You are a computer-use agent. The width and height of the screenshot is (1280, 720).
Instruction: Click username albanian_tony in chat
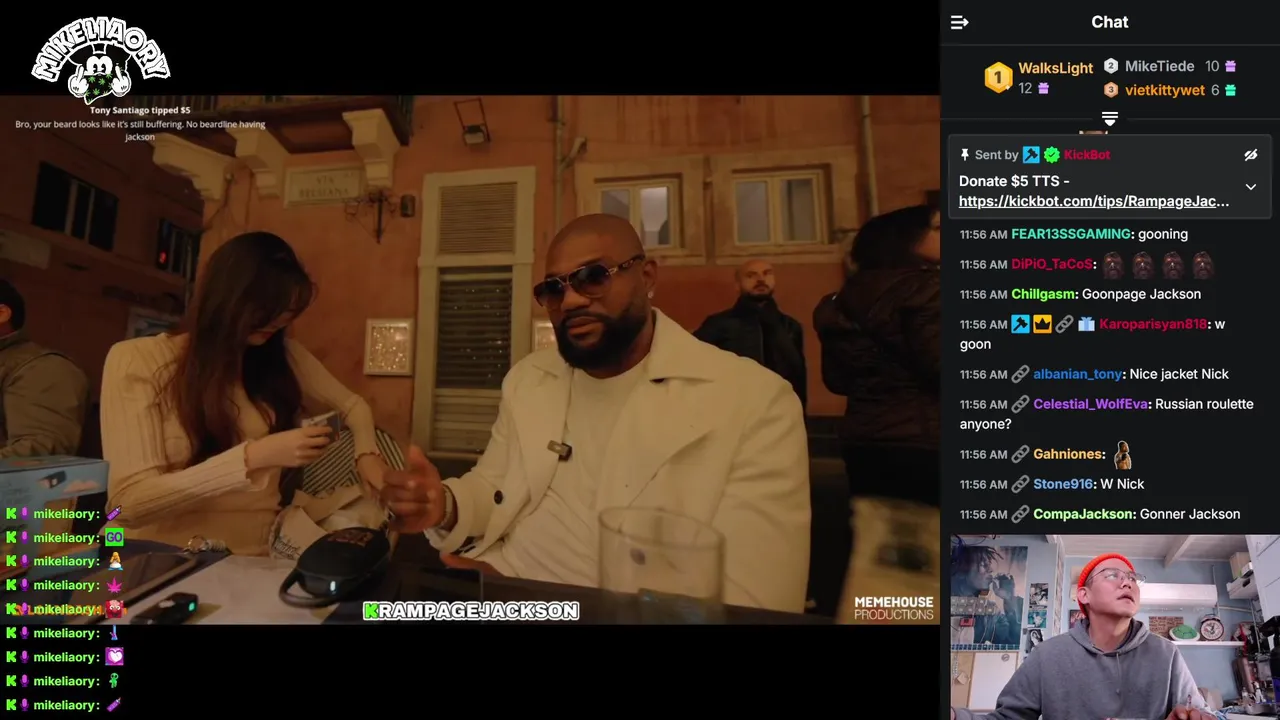pos(1077,374)
